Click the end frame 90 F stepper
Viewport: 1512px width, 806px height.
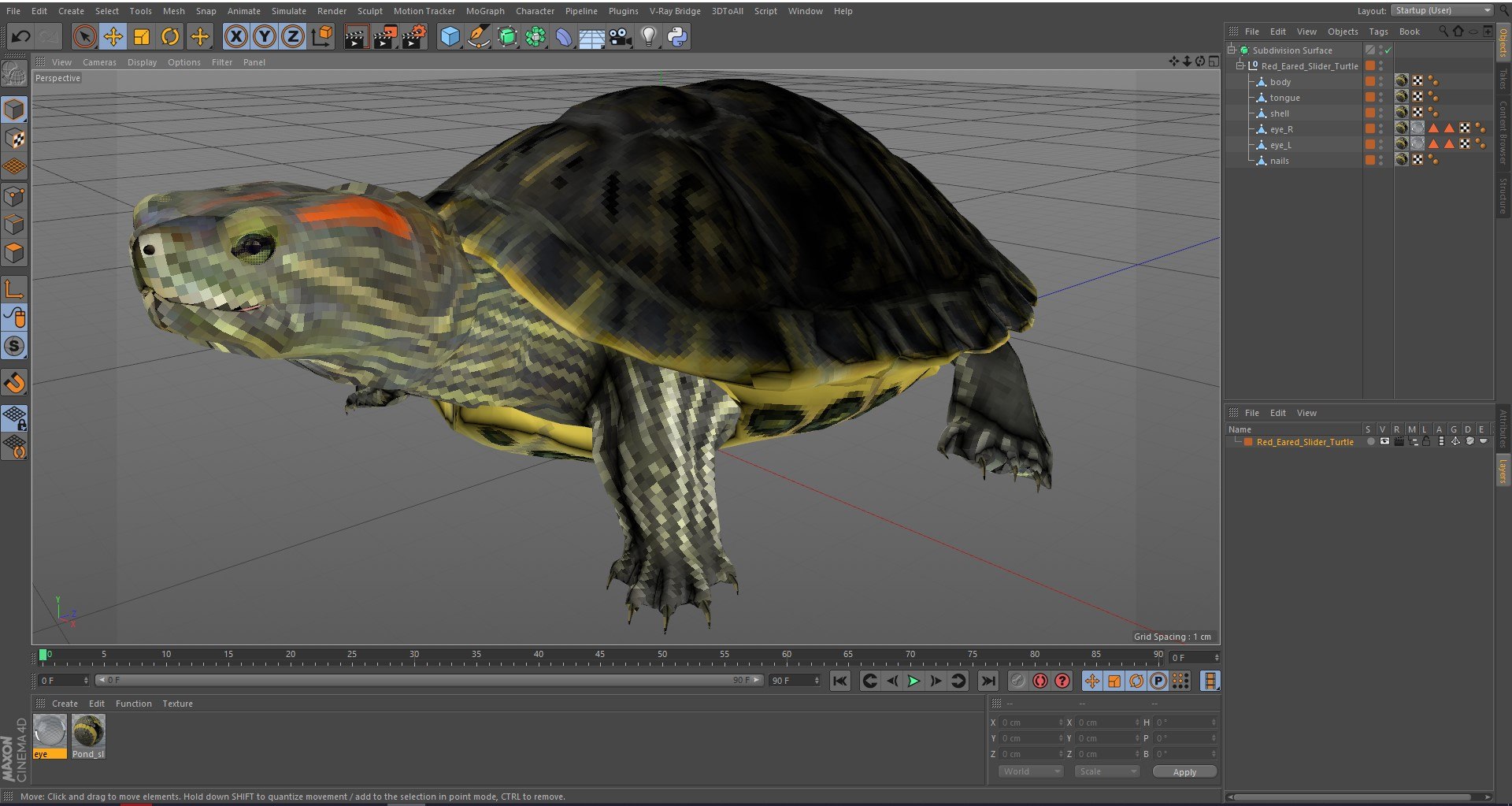coord(817,680)
